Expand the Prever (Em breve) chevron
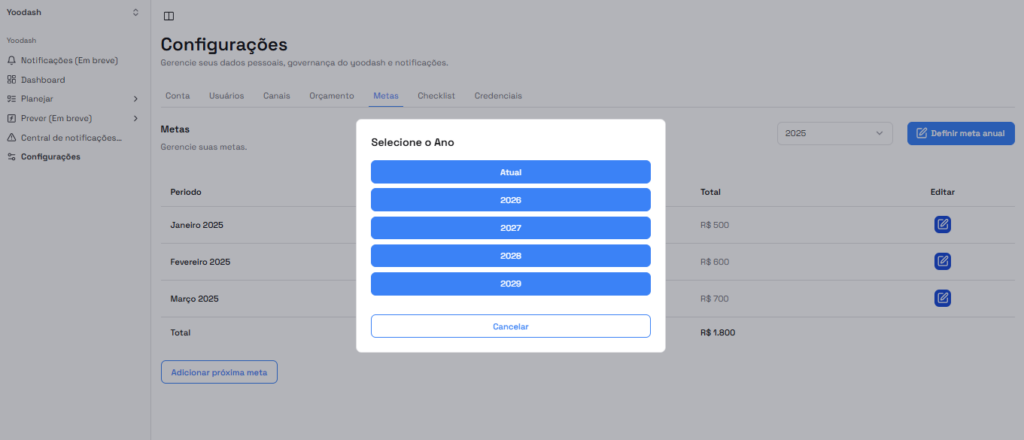1024x440 pixels. pos(135,118)
